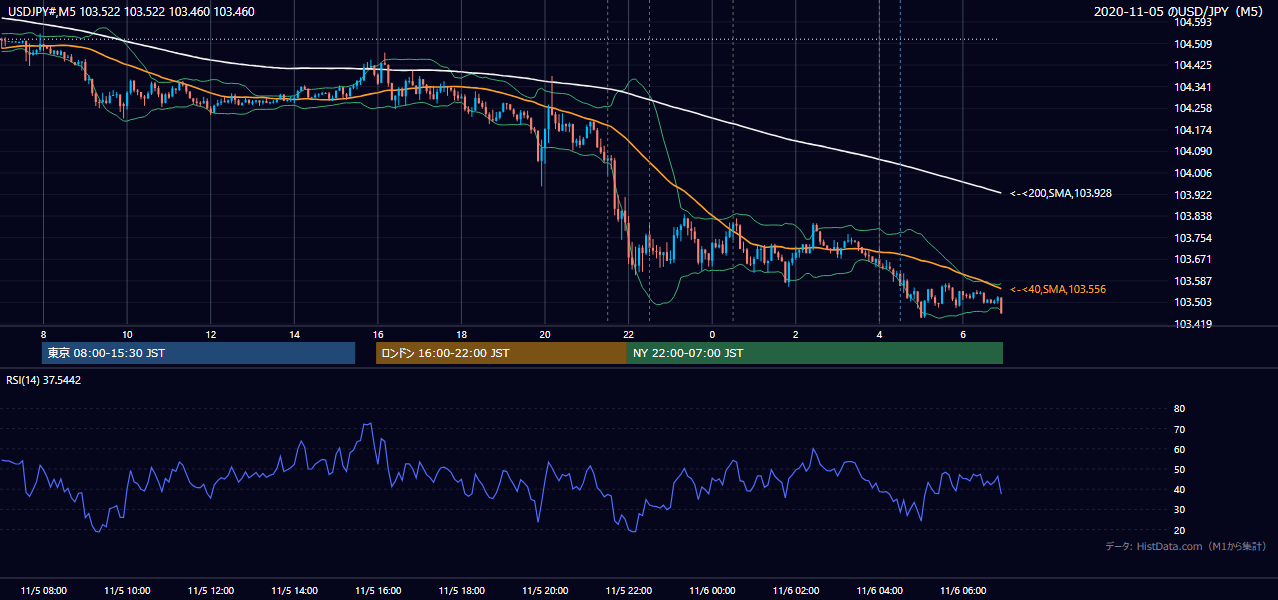This screenshot has width=1278, height=600.
Task: Click price axis value 104.258
Action: 1193,108
